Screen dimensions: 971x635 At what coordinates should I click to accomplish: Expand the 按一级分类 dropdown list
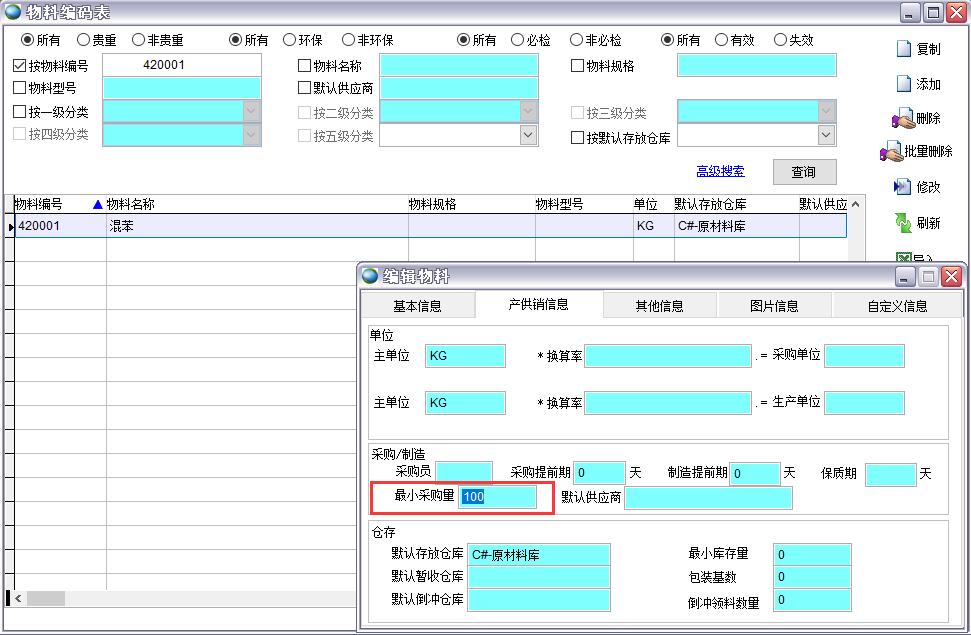(251, 111)
